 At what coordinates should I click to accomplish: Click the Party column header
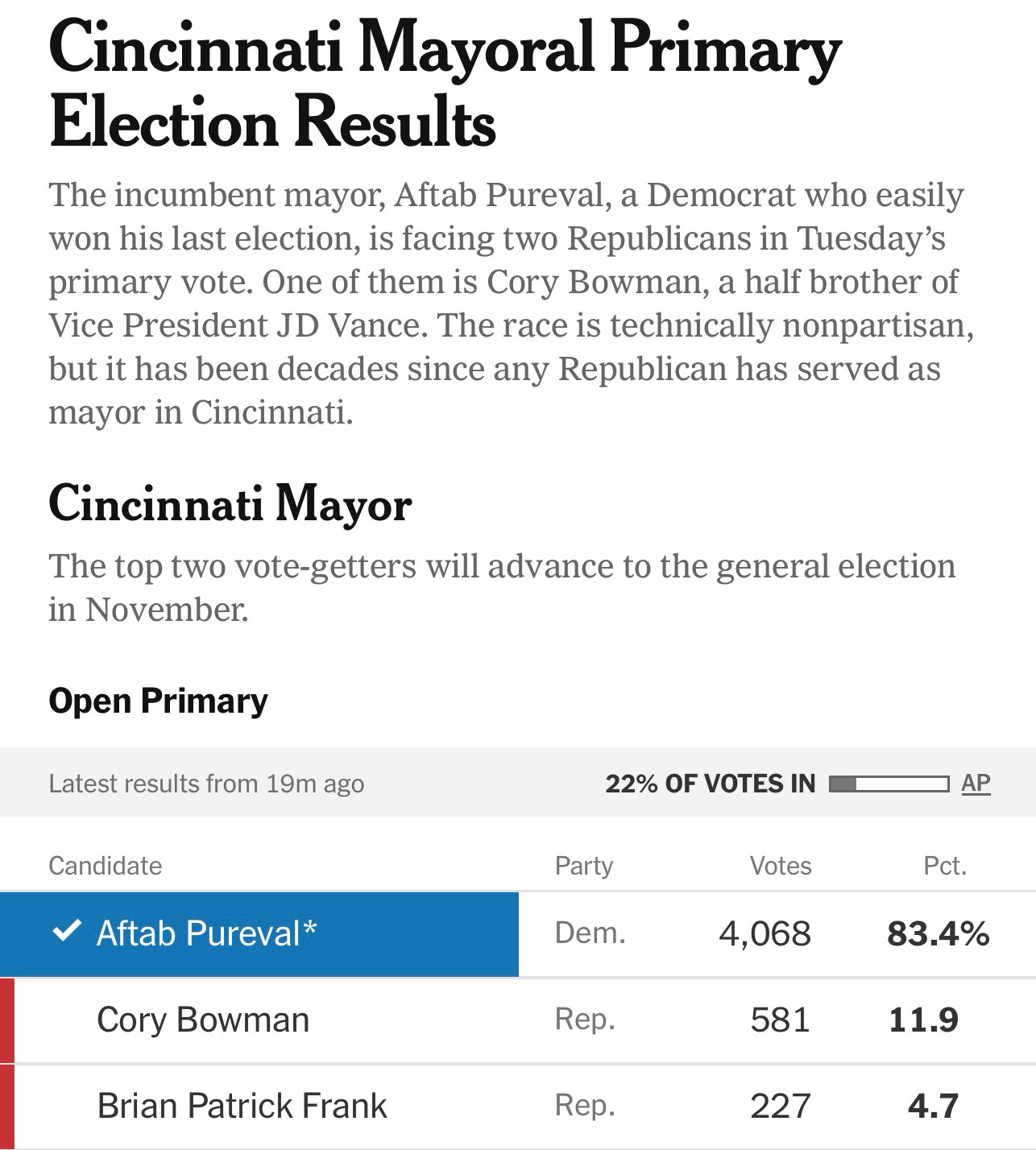click(584, 866)
